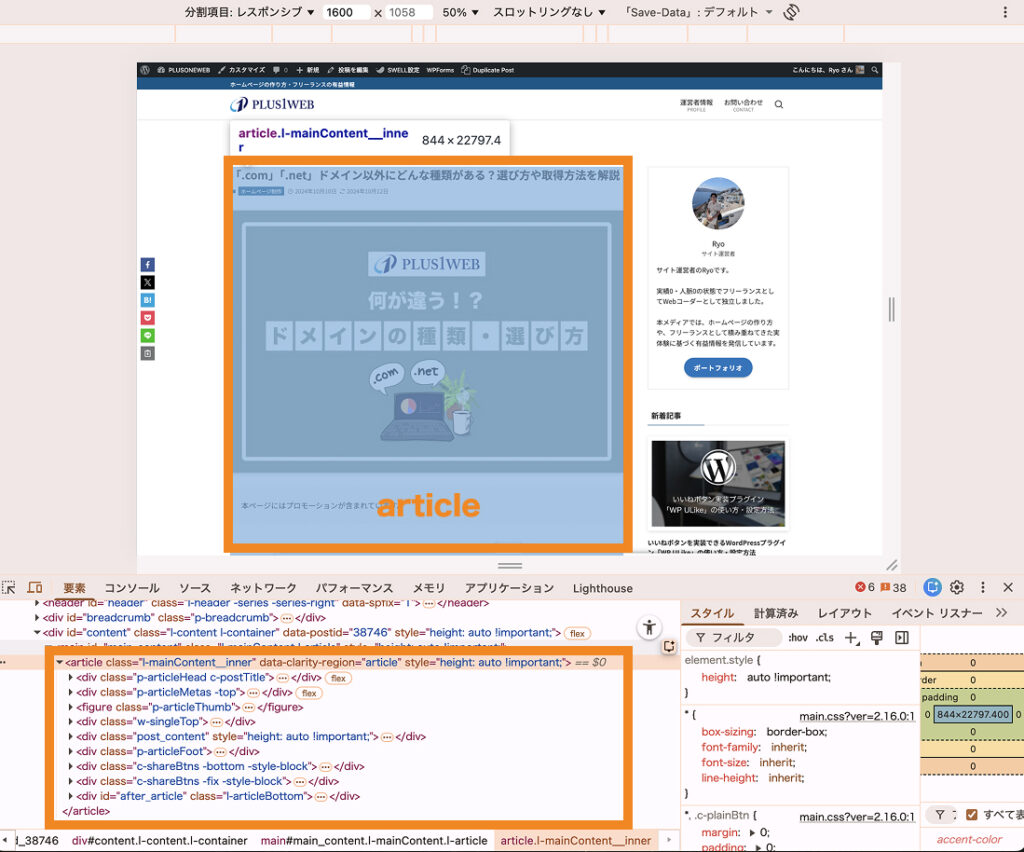Viewport: 1024px width, 852px height.
Task: Click the ポートフォリオ button on the page
Action: pos(718,367)
